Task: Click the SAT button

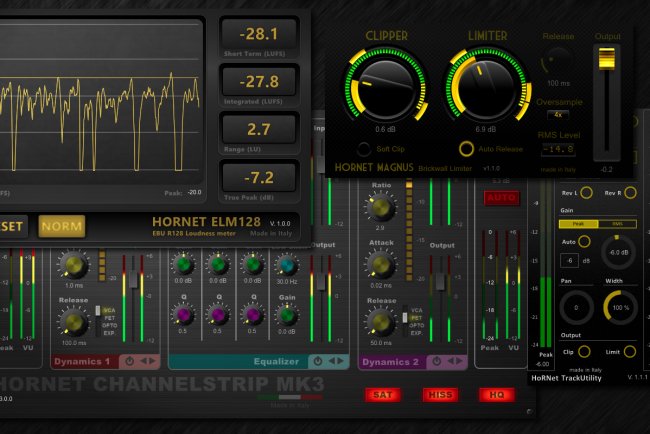Action: (x=382, y=395)
